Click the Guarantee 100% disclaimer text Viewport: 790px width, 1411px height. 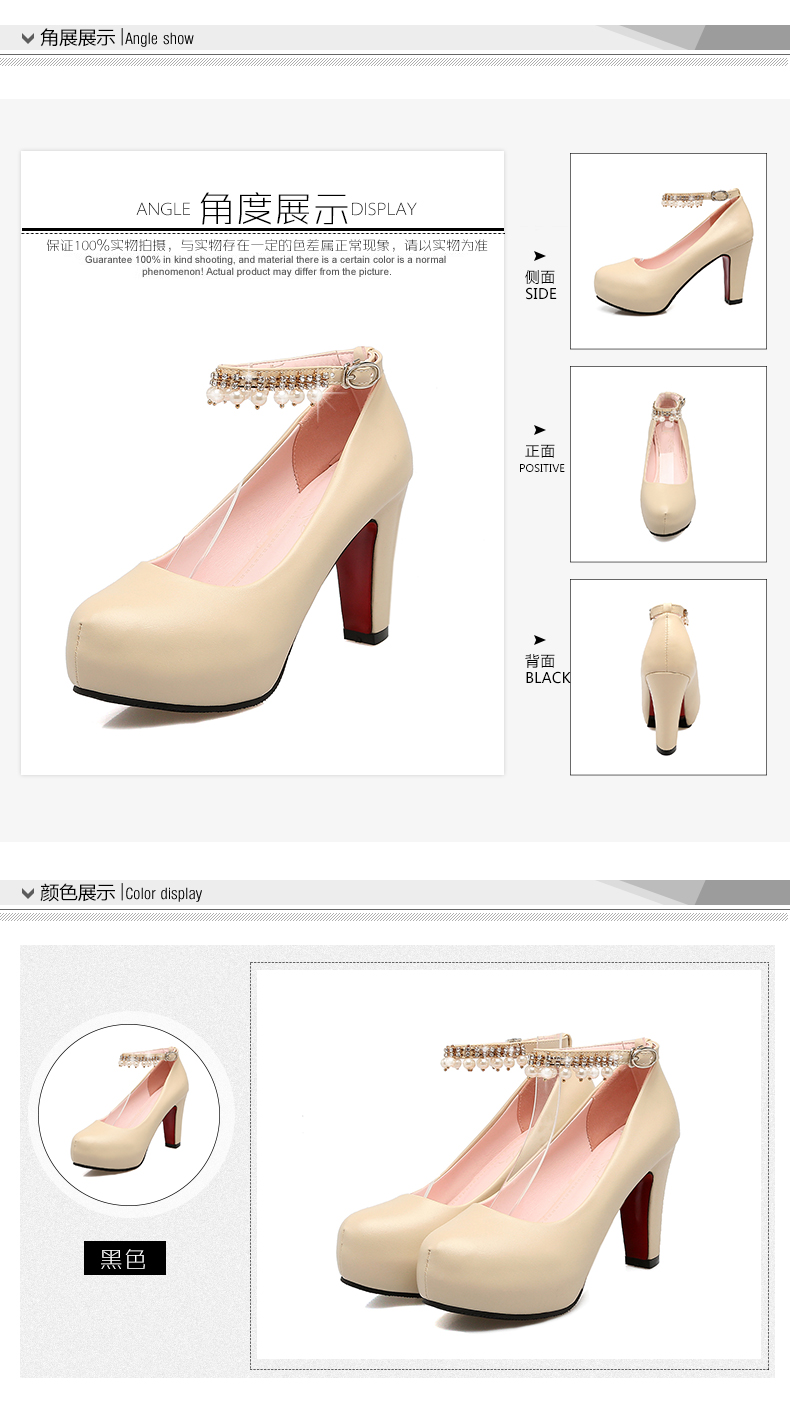(x=266, y=265)
